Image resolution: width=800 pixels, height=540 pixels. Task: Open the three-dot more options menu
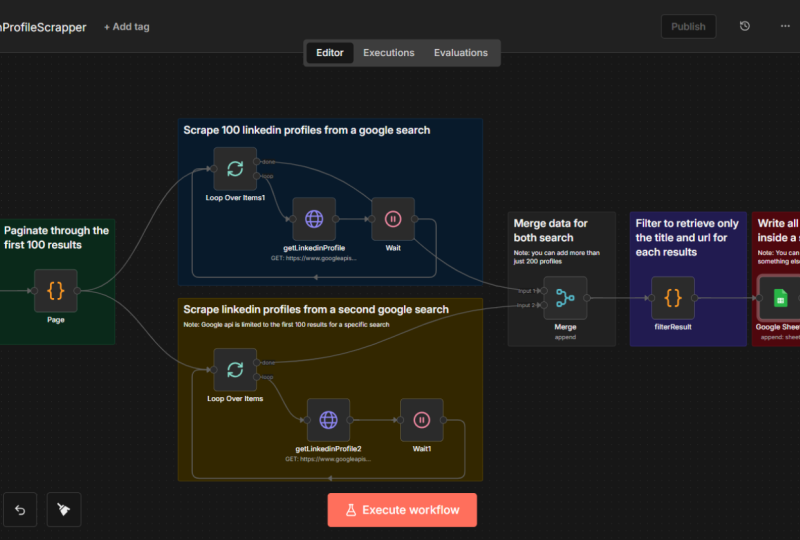tap(785, 26)
